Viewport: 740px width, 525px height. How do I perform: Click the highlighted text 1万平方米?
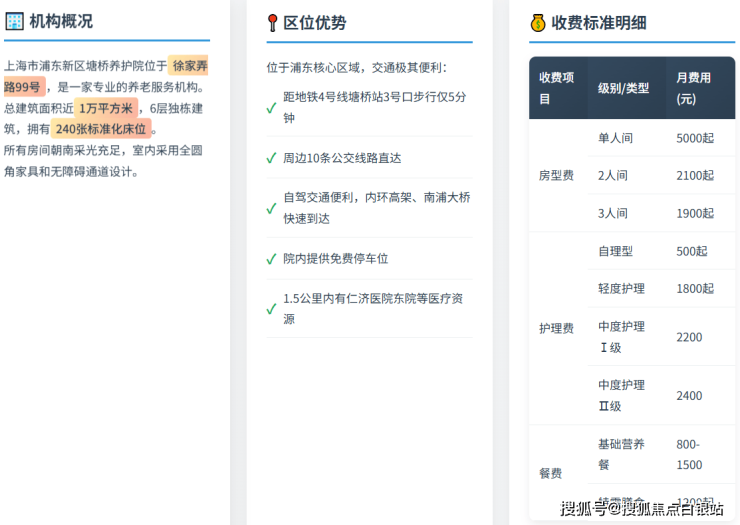pos(106,108)
